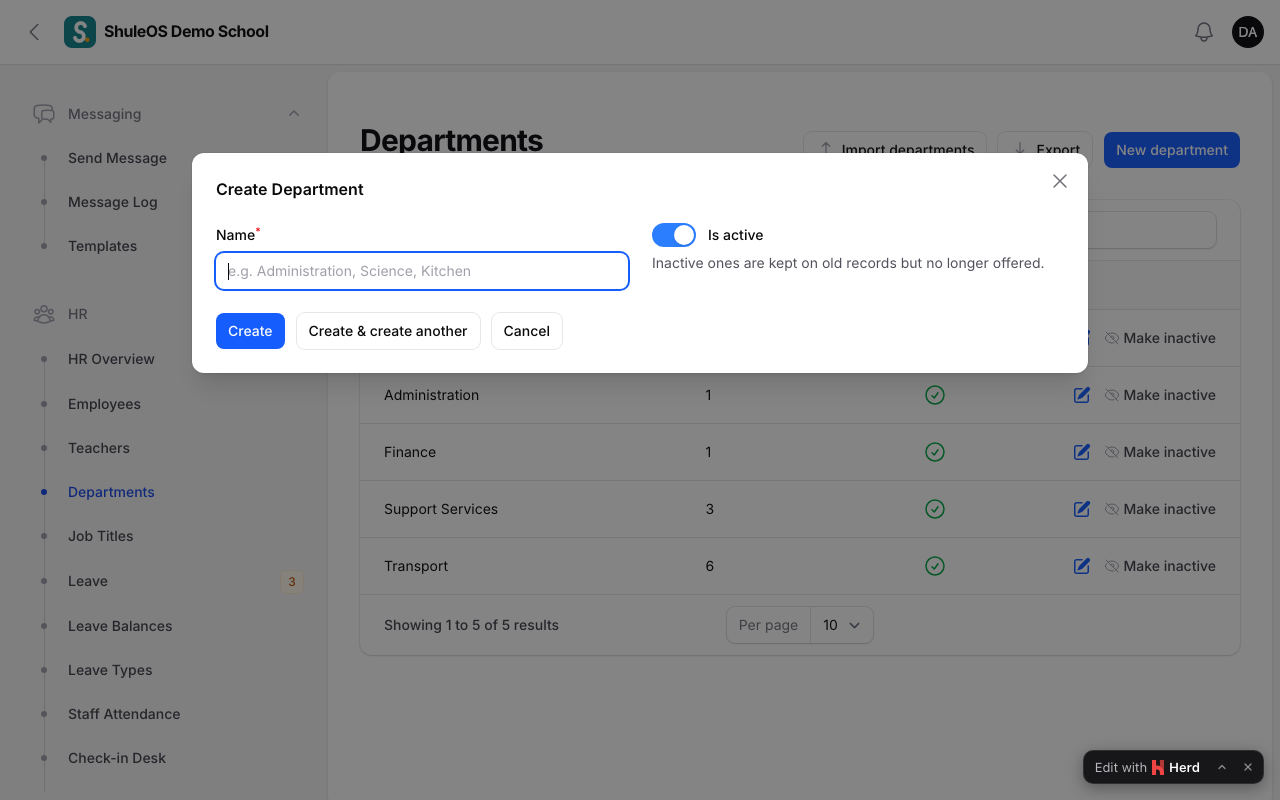The image size is (1280, 800).
Task: Open the DA user avatar menu
Action: [1248, 32]
